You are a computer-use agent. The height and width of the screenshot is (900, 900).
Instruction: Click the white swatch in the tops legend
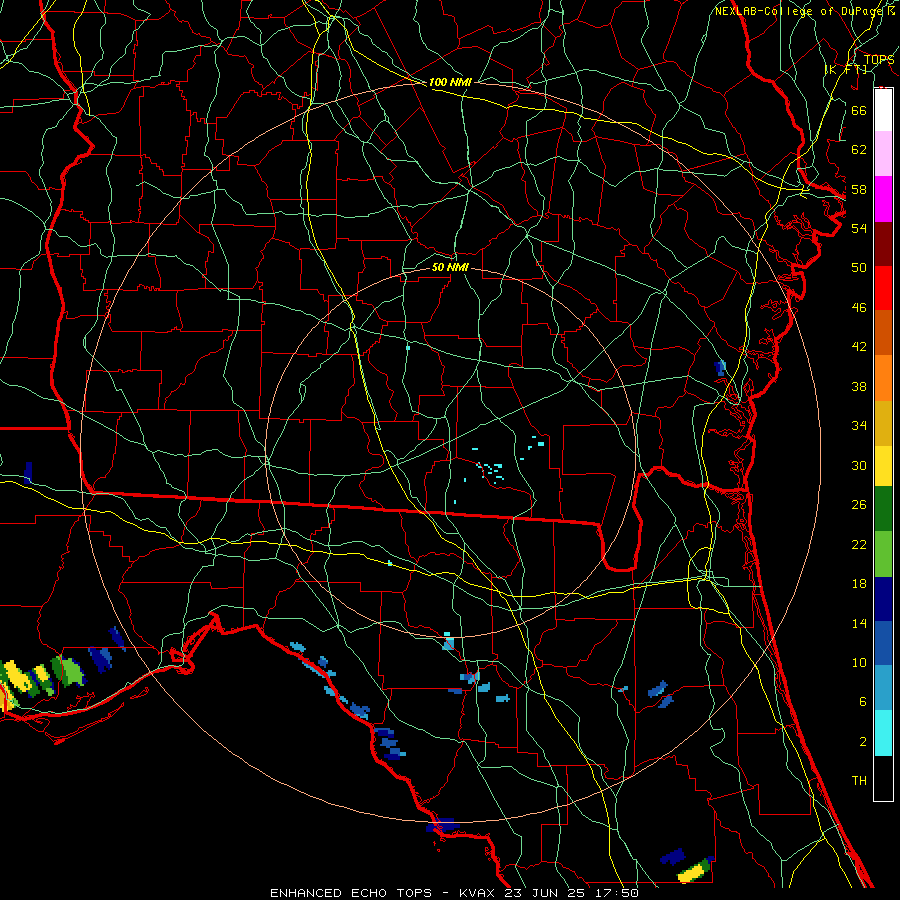883,110
